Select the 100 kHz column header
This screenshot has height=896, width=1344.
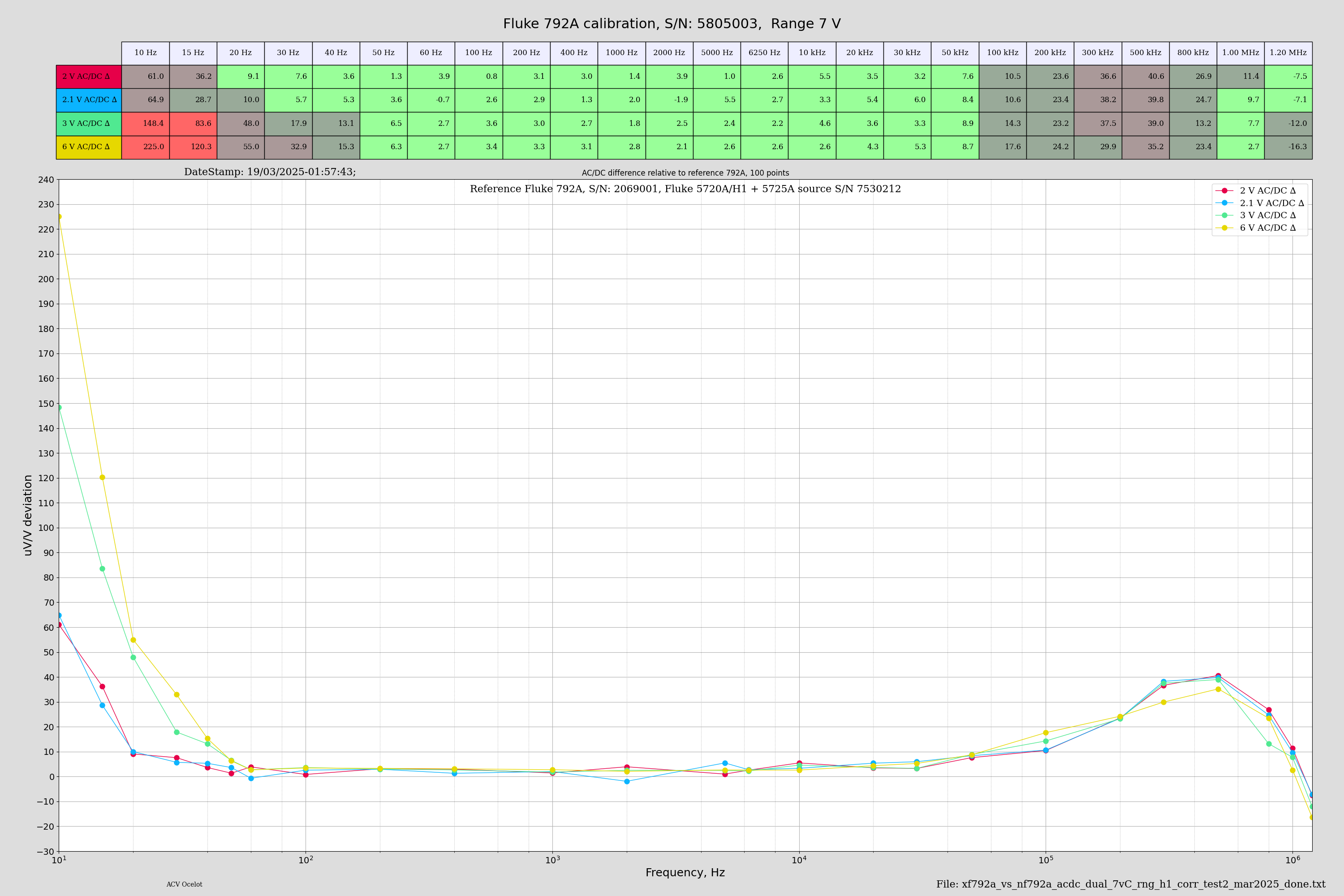(1003, 53)
